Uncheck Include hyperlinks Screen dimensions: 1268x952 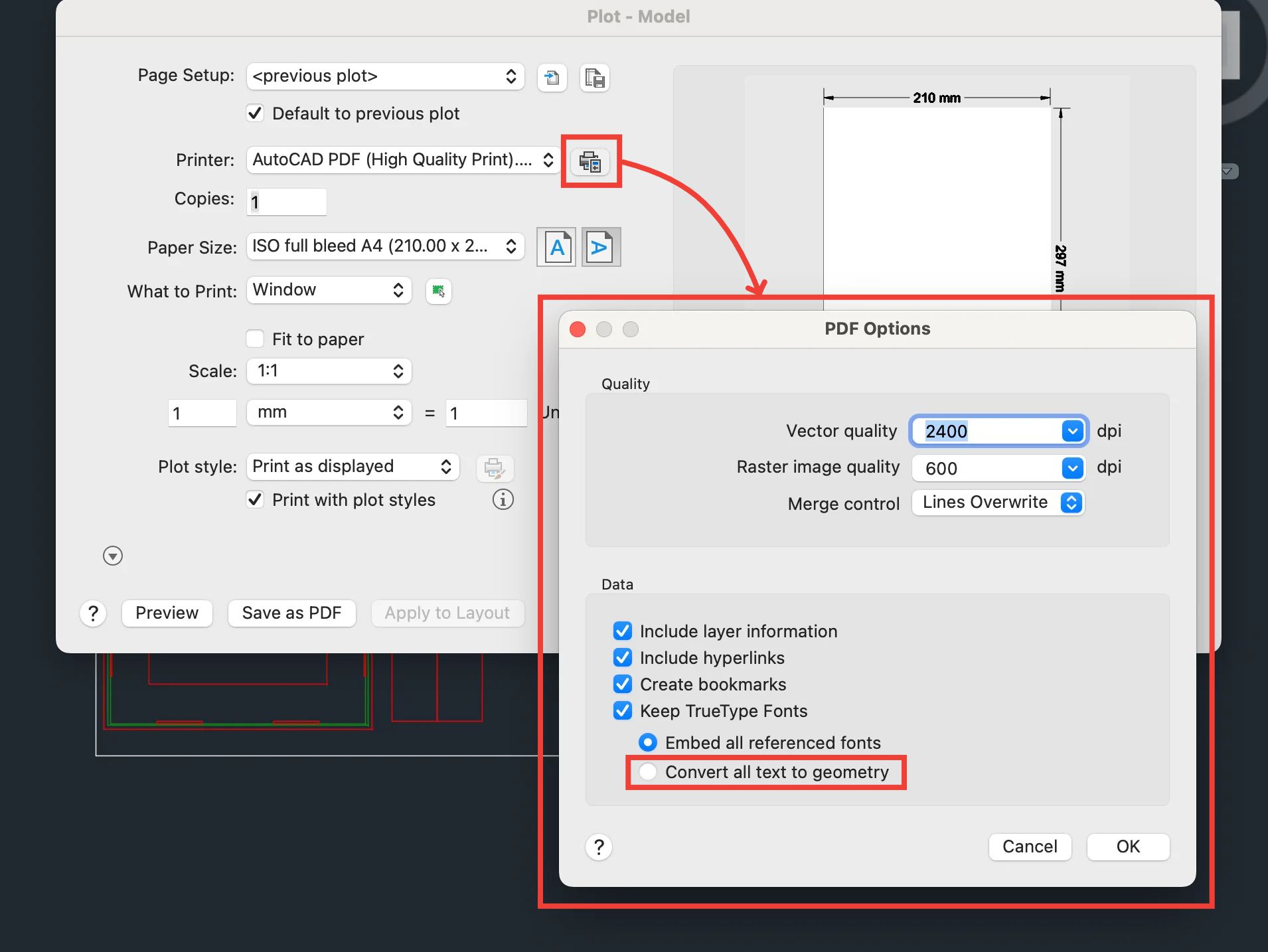point(623,657)
